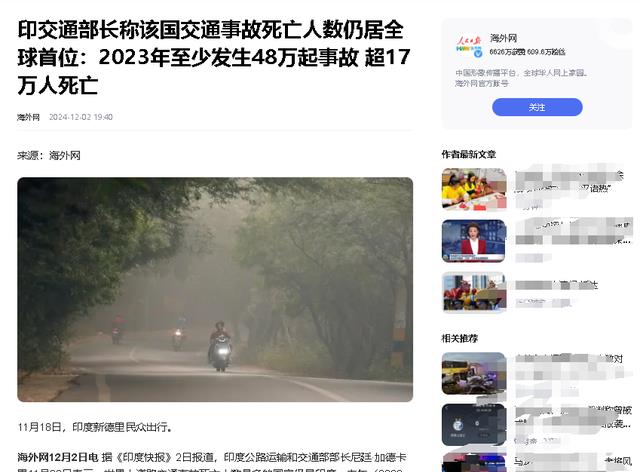The width and height of the screenshot is (640, 472).
Task: Click the article headline about India traffic deaths
Action: click(214, 58)
